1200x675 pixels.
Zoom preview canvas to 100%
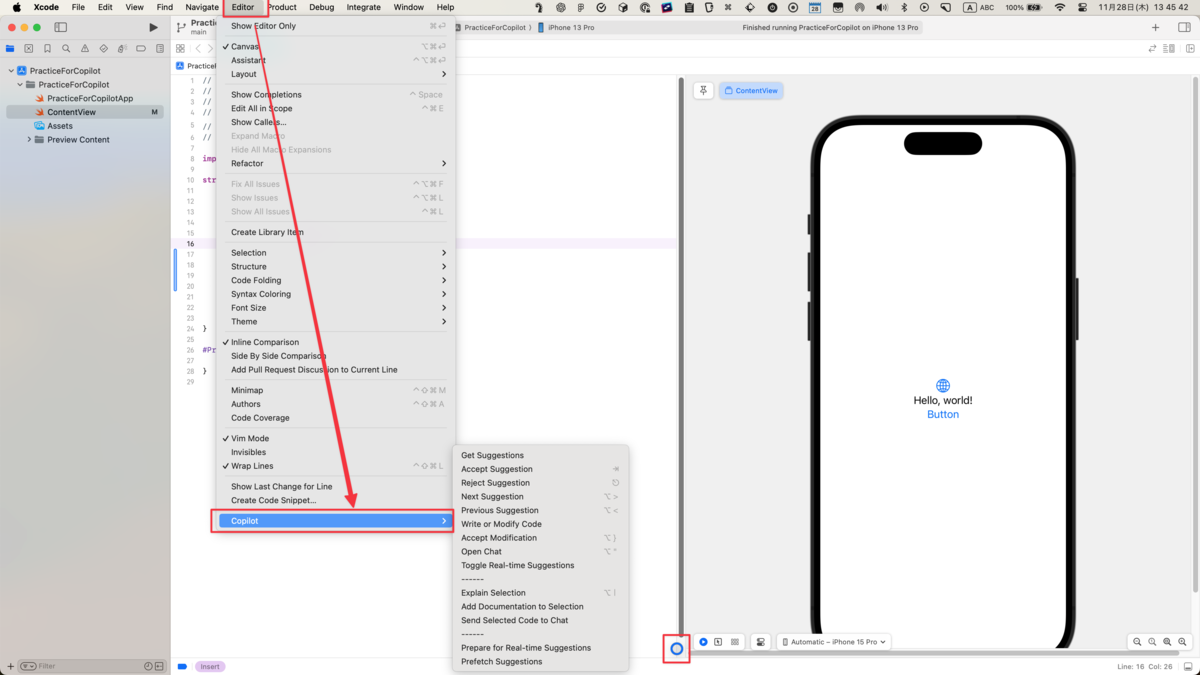[x=1152, y=642]
